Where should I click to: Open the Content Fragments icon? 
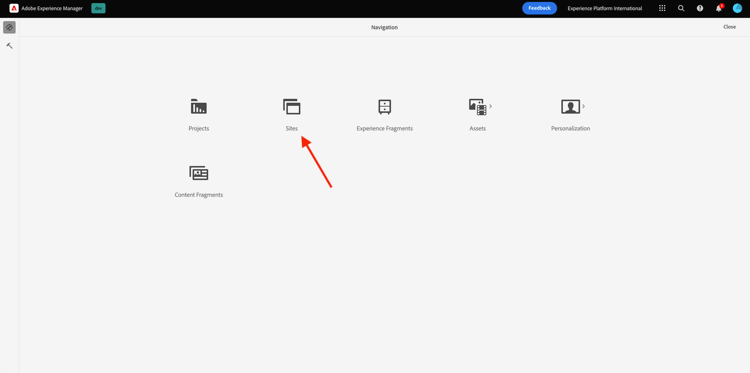pos(199,173)
